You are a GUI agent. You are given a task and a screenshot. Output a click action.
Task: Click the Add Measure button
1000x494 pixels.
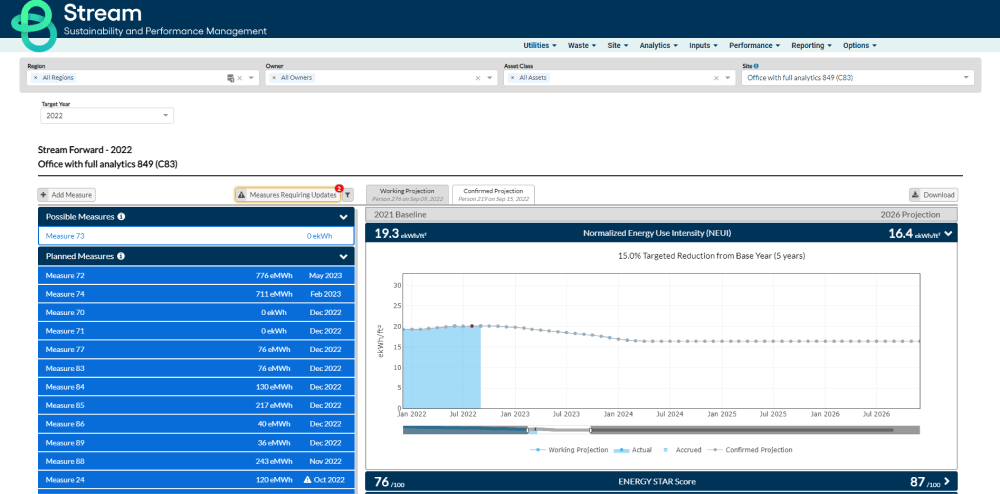[x=67, y=195]
